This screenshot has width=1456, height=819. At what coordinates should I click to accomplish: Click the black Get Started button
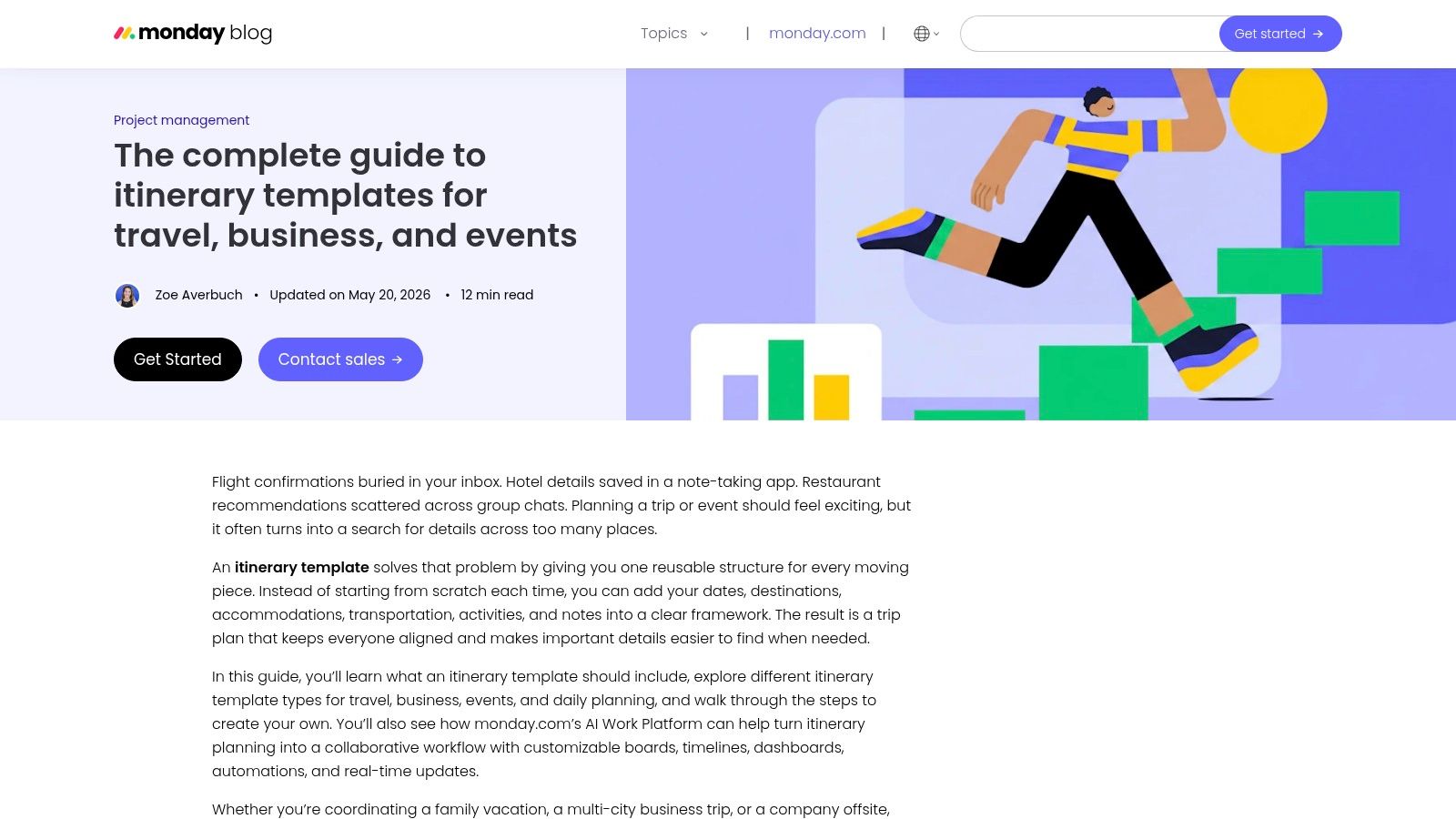coord(177,359)
